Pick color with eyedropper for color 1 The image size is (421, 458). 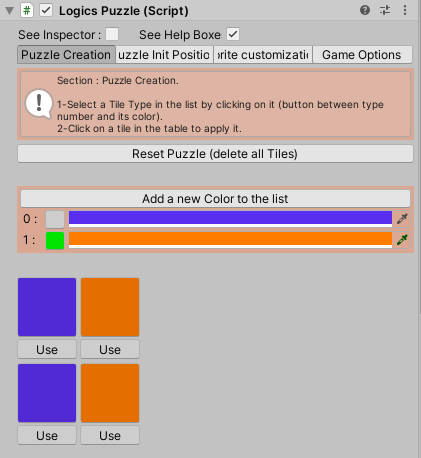[402, 240]
